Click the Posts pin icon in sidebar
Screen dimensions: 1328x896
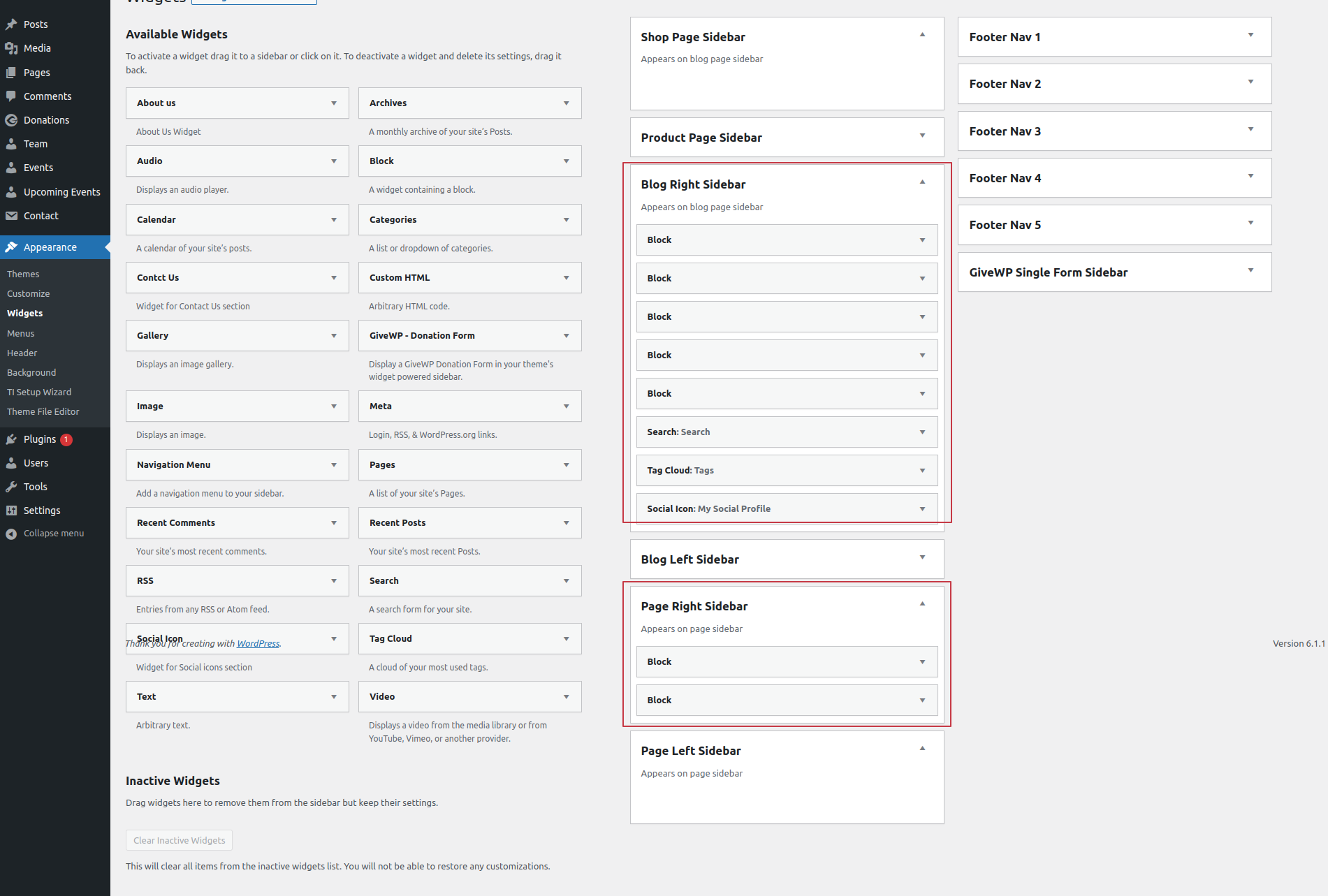pyautogui.click(x=11, y=24)
